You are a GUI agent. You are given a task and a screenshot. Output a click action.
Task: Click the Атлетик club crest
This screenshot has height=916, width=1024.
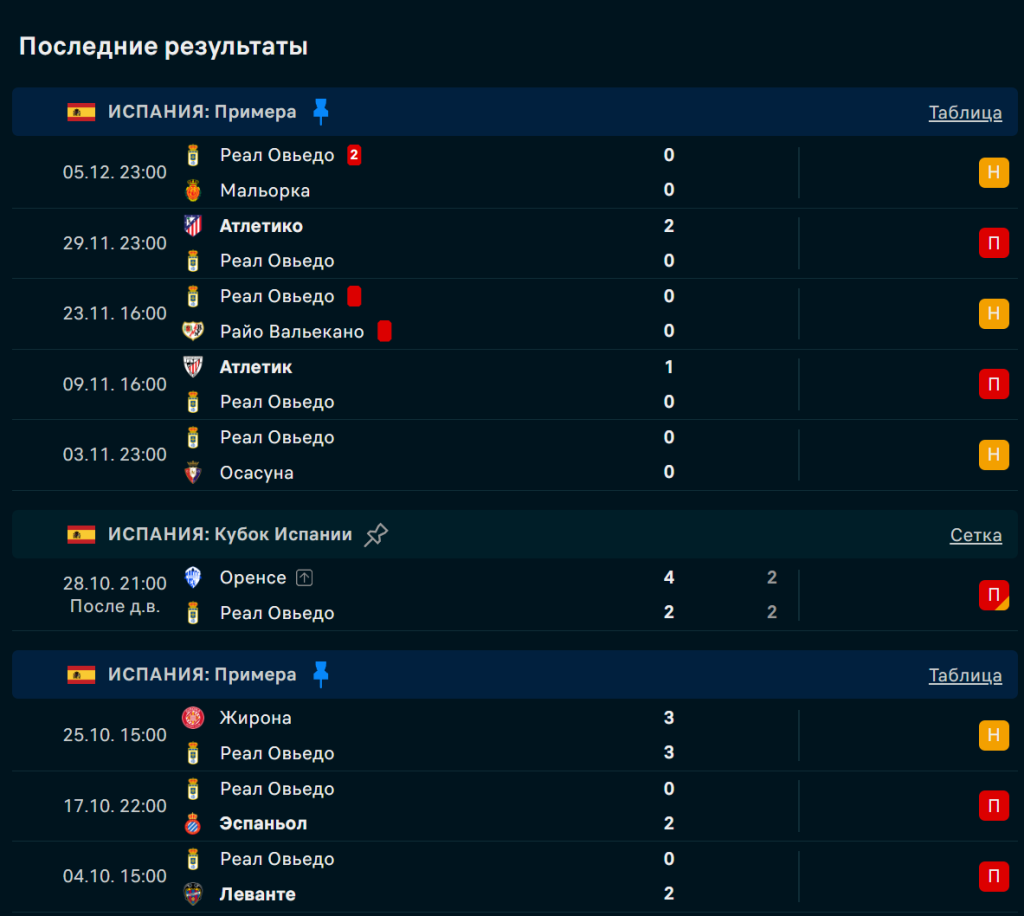point(193,367)
